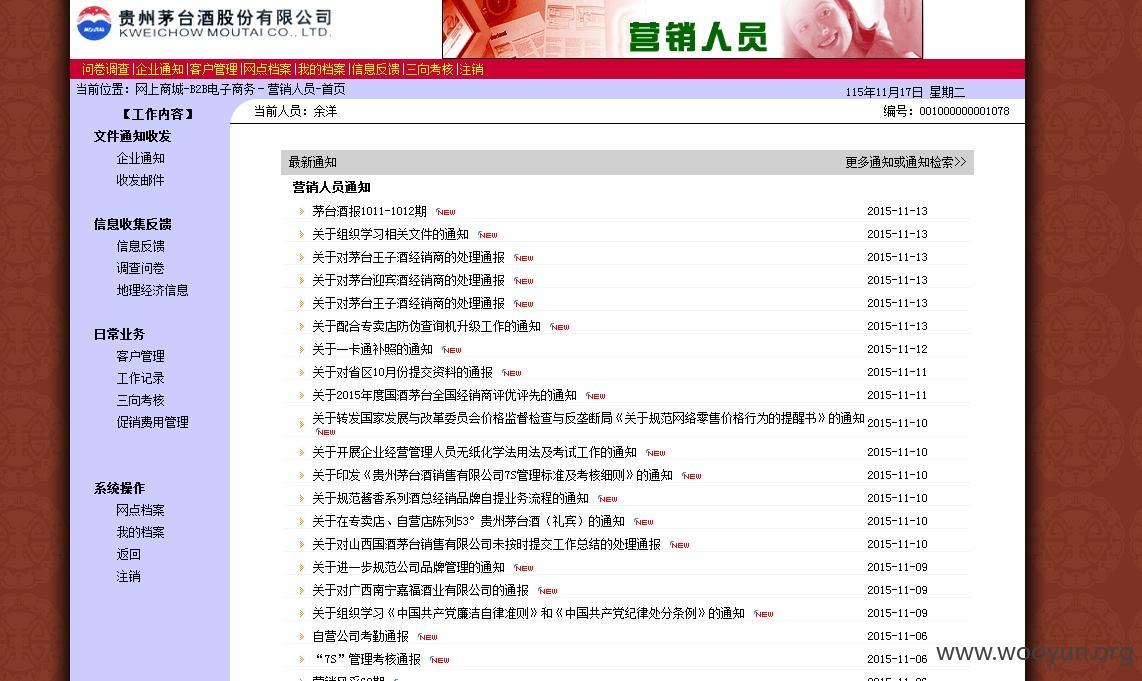Screen dimensions: 1142x681
Task: Open 信息反馈 in the left sidebar
Action: [141, 247]
